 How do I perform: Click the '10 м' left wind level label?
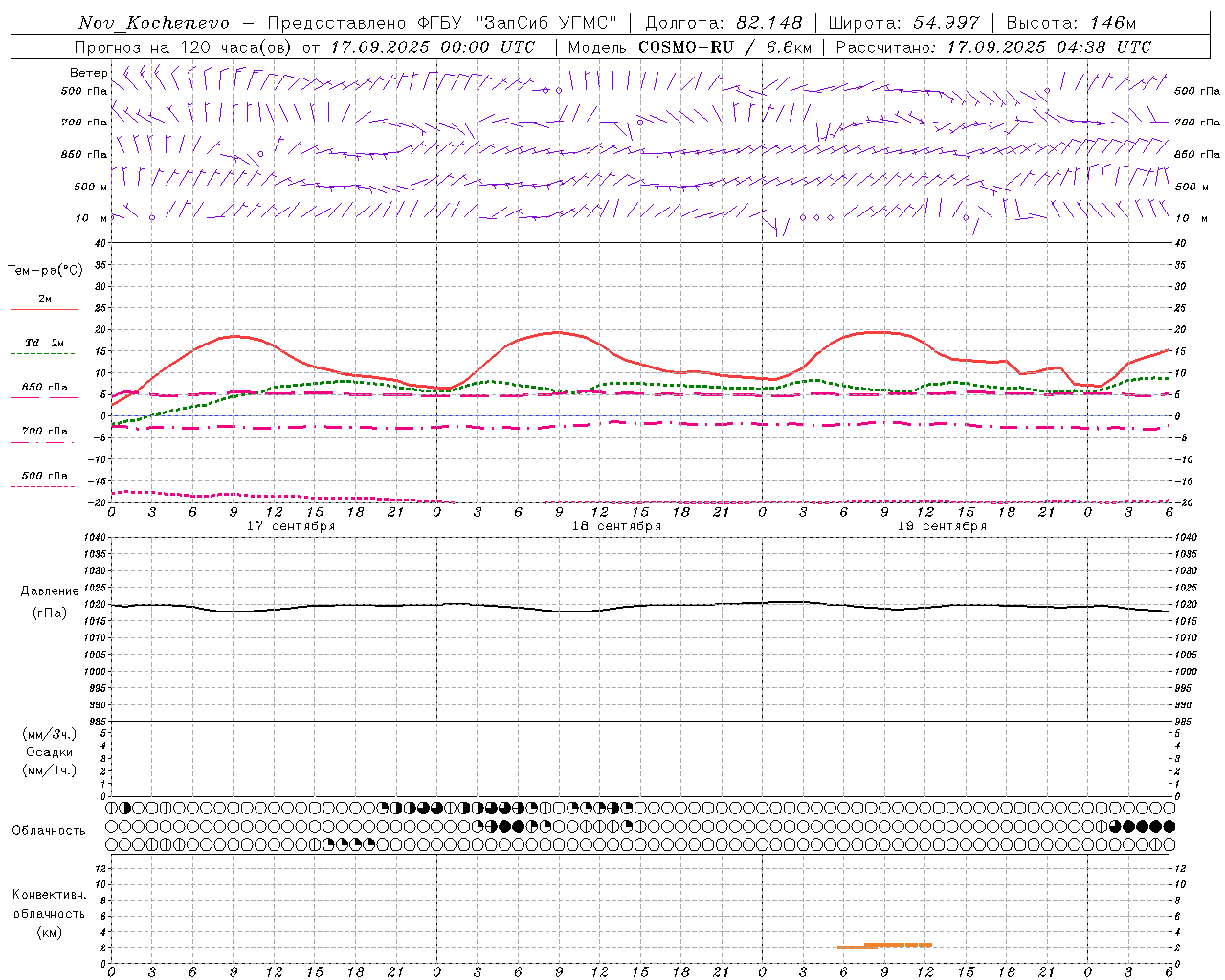pos(92,219)
